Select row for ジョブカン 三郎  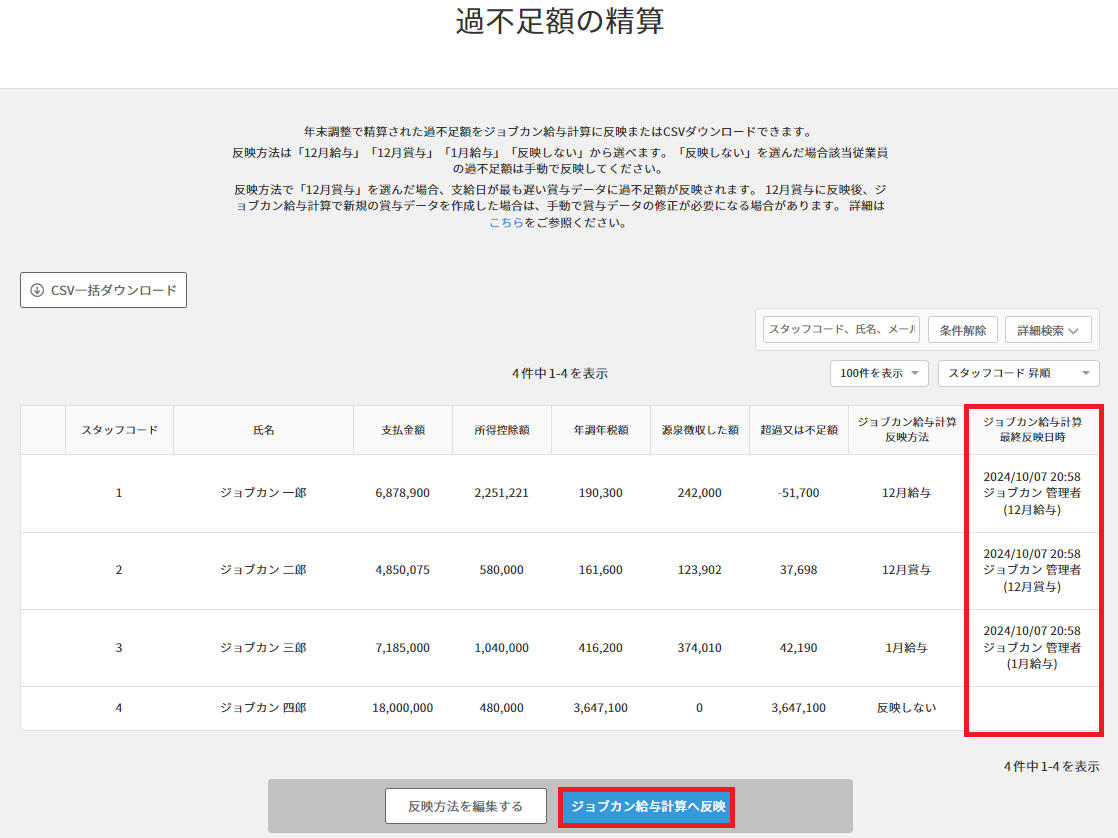263,648
